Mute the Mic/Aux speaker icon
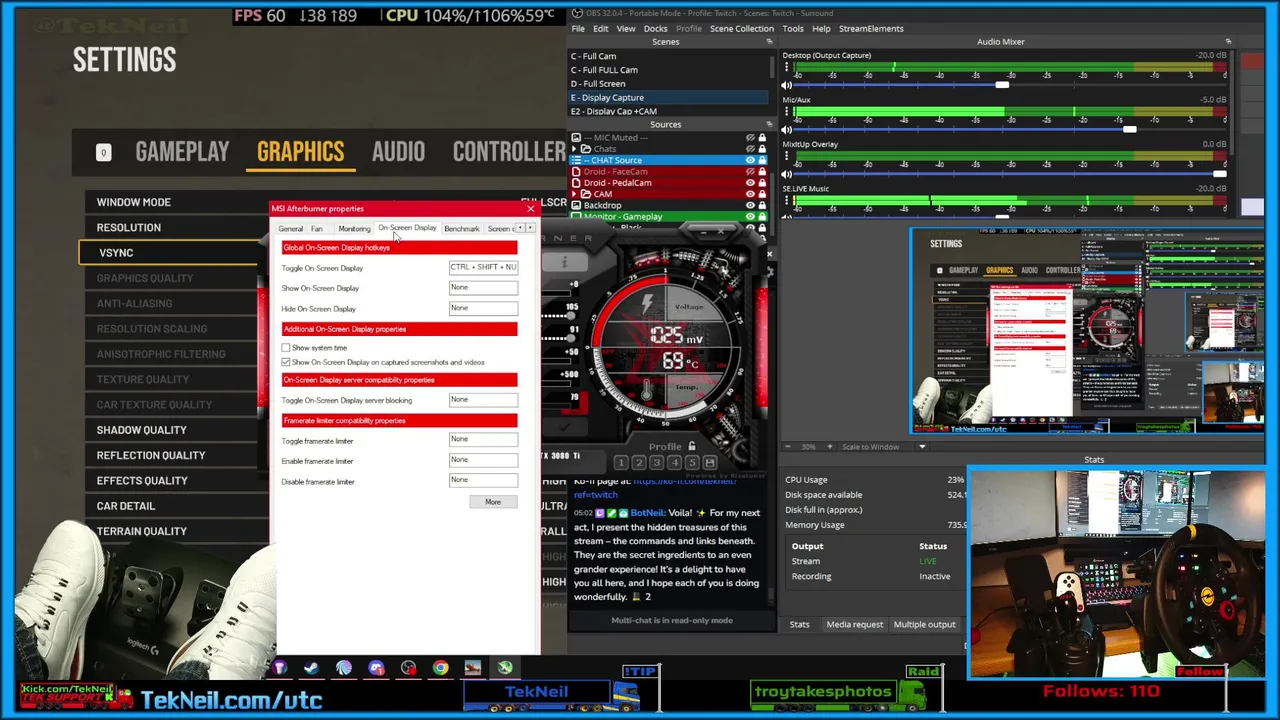 [x=787, y=129]
